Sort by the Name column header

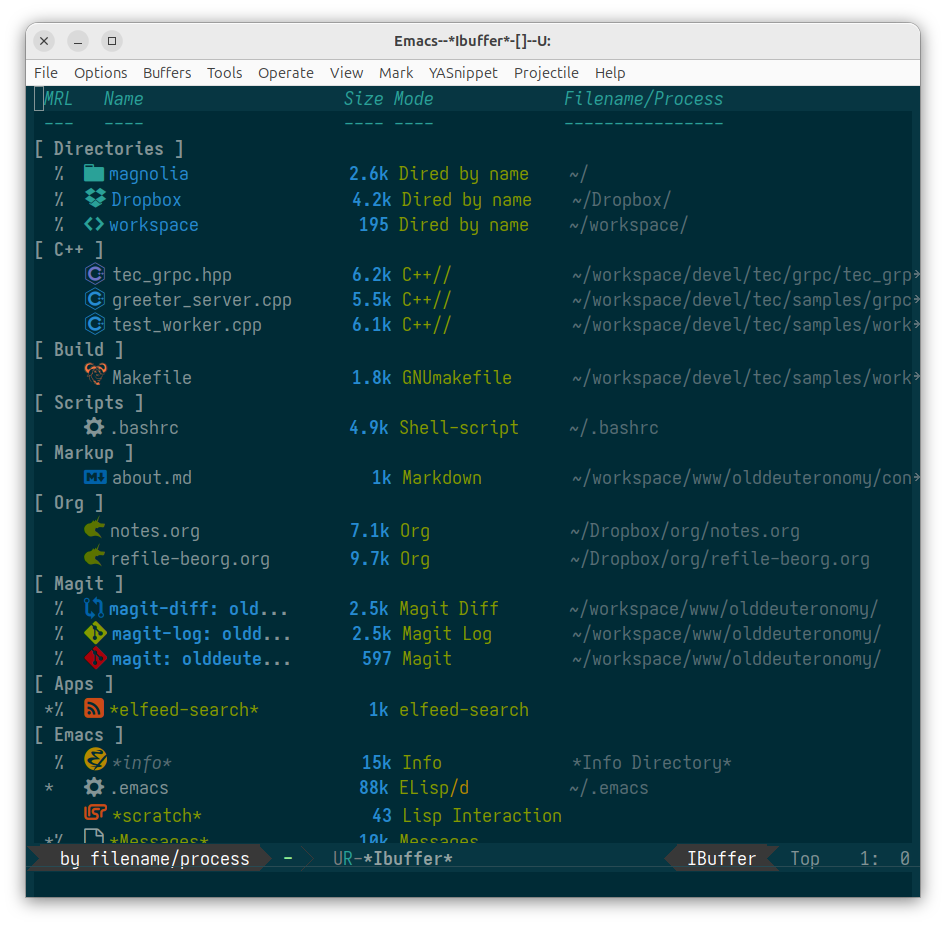124,98
